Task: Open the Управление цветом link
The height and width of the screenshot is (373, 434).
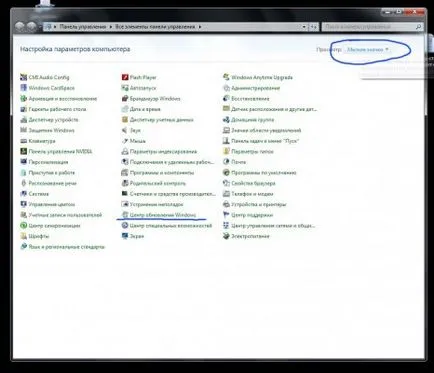Action: coord(52,204)
